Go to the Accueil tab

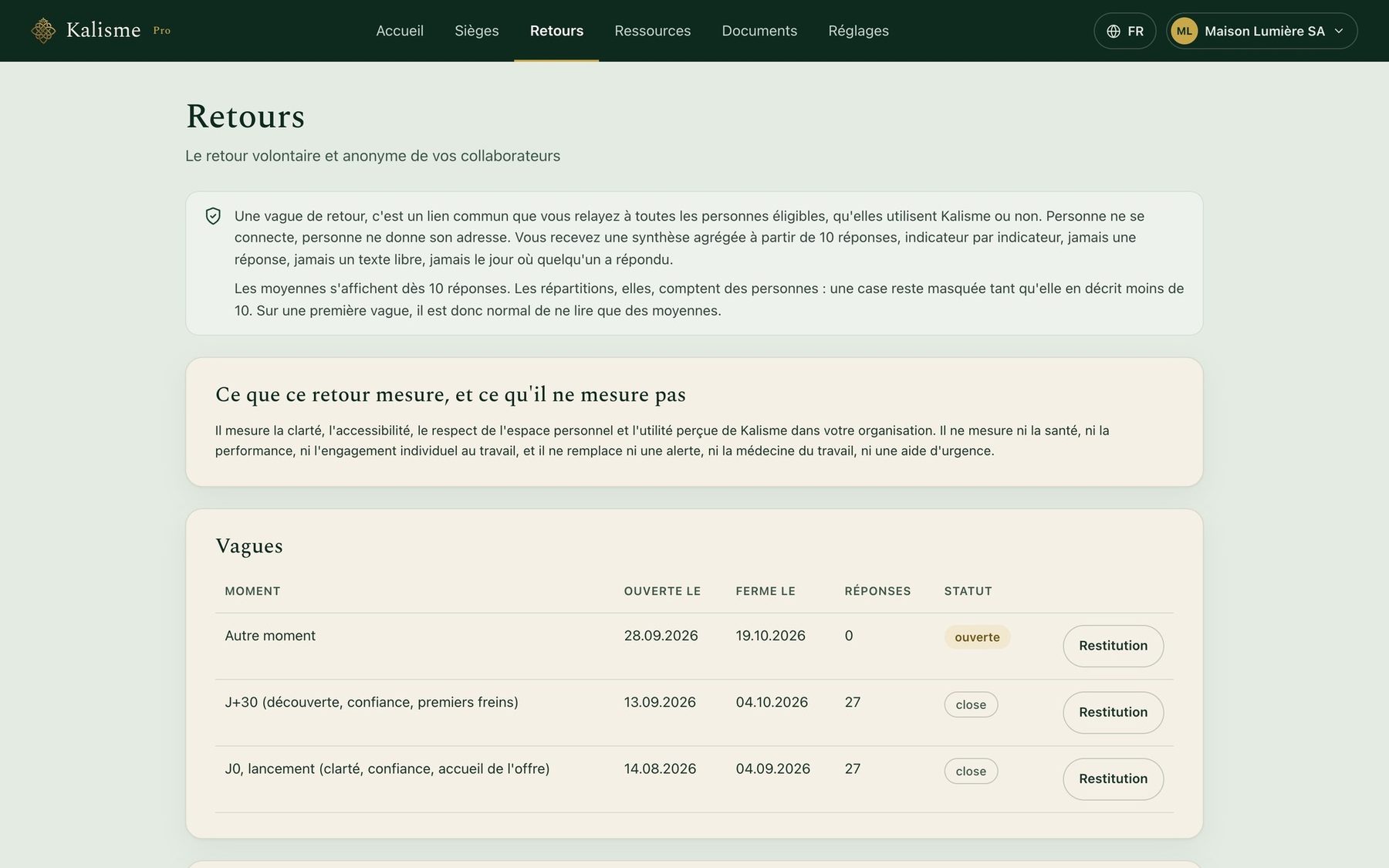tap(400, 31)
